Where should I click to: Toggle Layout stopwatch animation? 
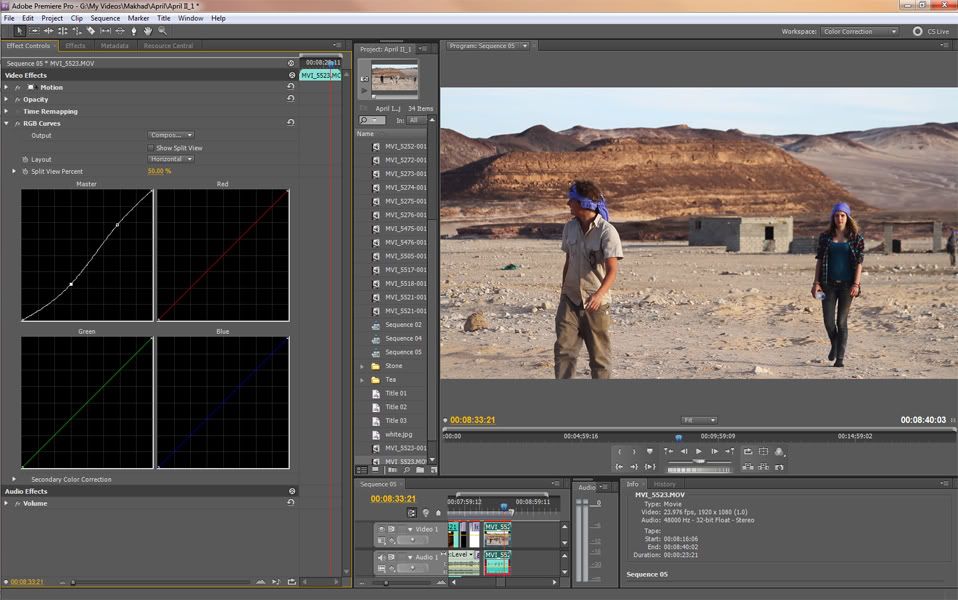25,160
